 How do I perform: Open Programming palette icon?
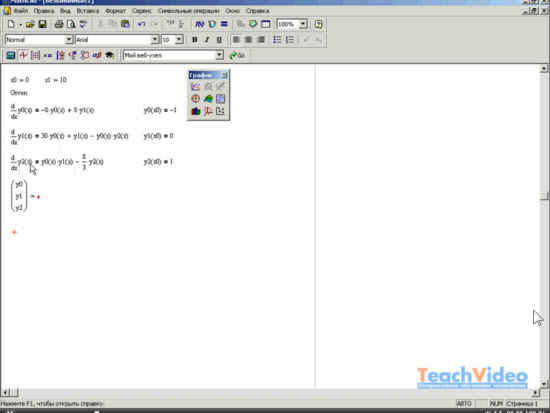(85, 55)
